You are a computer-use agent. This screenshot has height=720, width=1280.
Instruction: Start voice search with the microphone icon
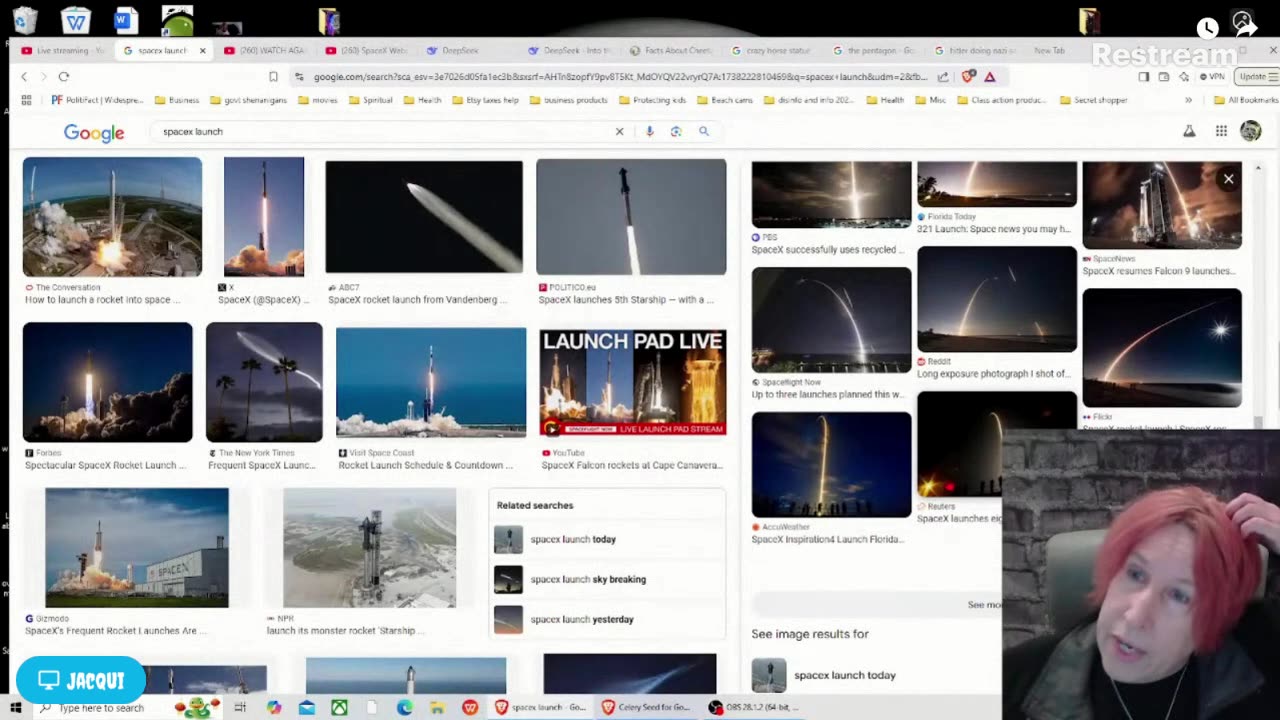[649, 131]
